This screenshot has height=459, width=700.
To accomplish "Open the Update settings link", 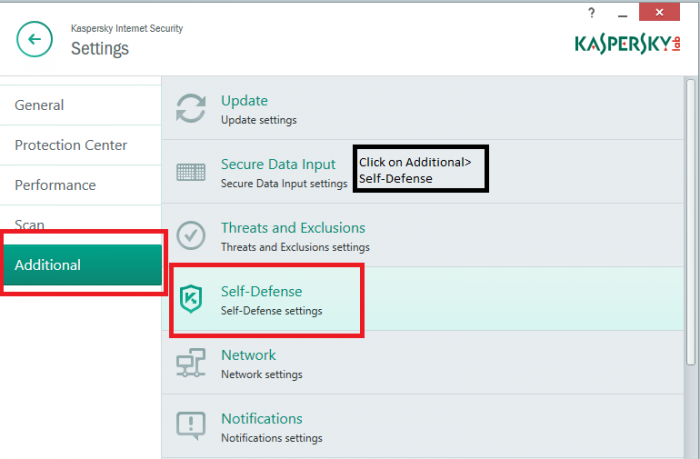I will click(244, 100).
